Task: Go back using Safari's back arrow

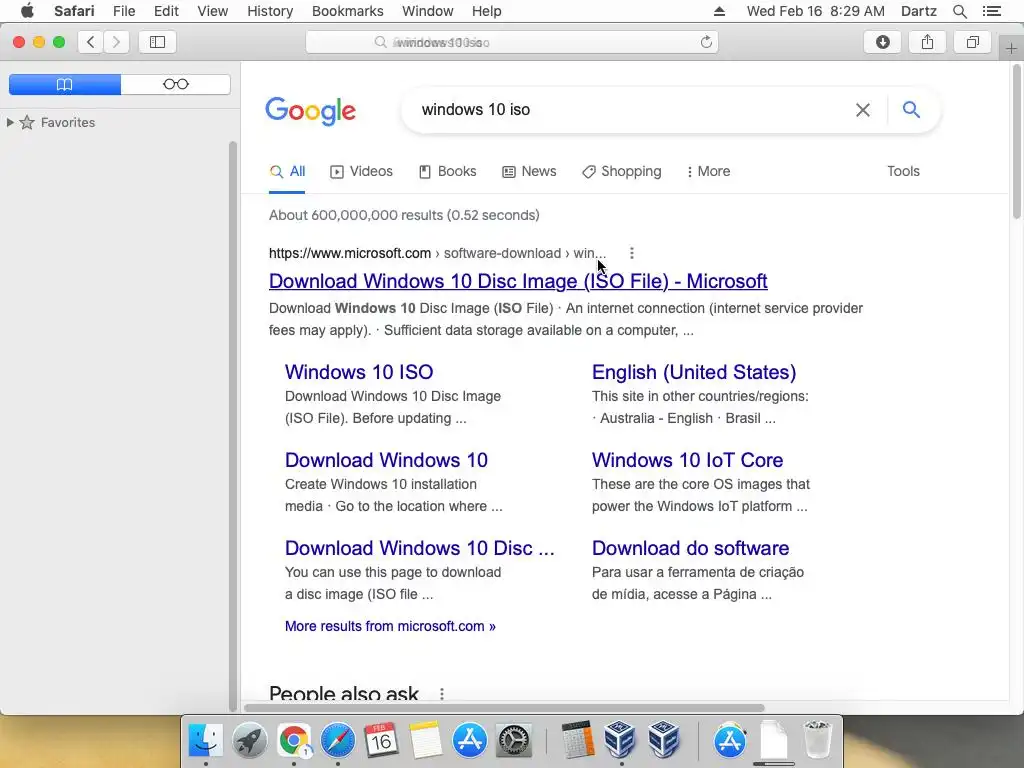Action: [x=91, y=42]
